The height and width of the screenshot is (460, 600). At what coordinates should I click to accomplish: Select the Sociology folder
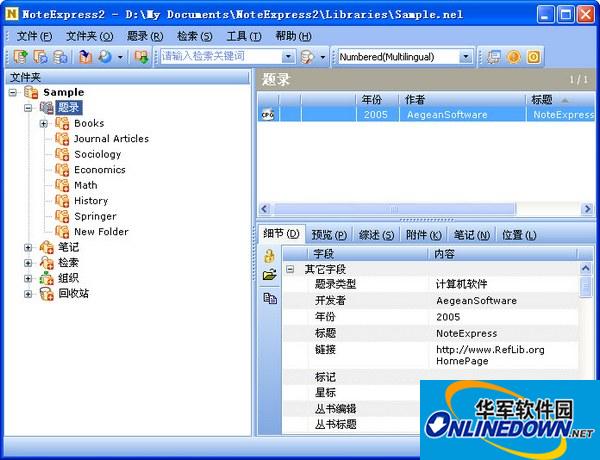[98, 154]
